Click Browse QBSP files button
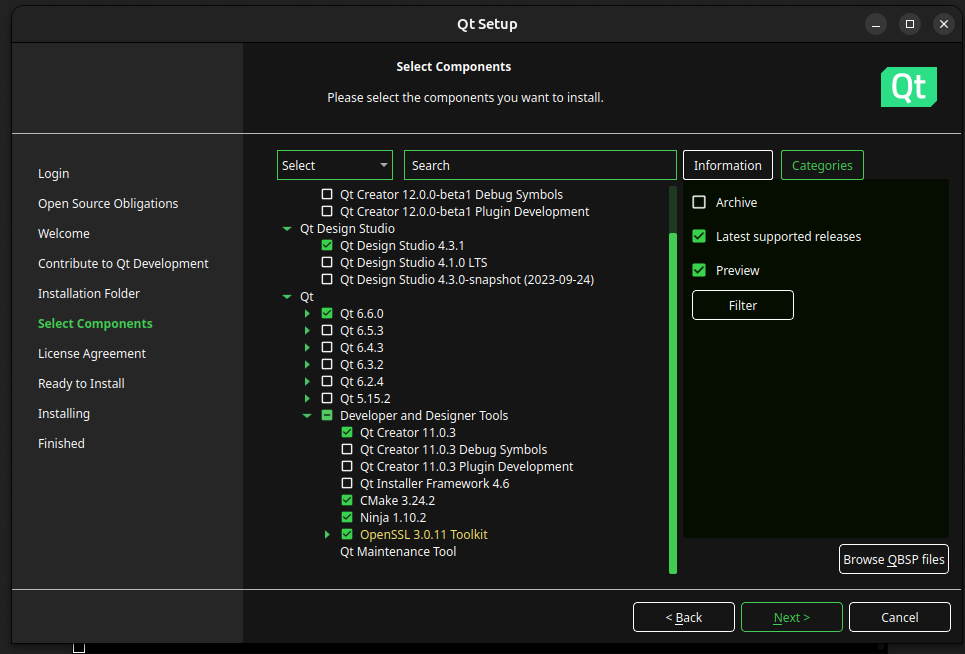Image resolution: width=965 pixels, height=654 pixels. pyautogui.click(x=893, y=560)
